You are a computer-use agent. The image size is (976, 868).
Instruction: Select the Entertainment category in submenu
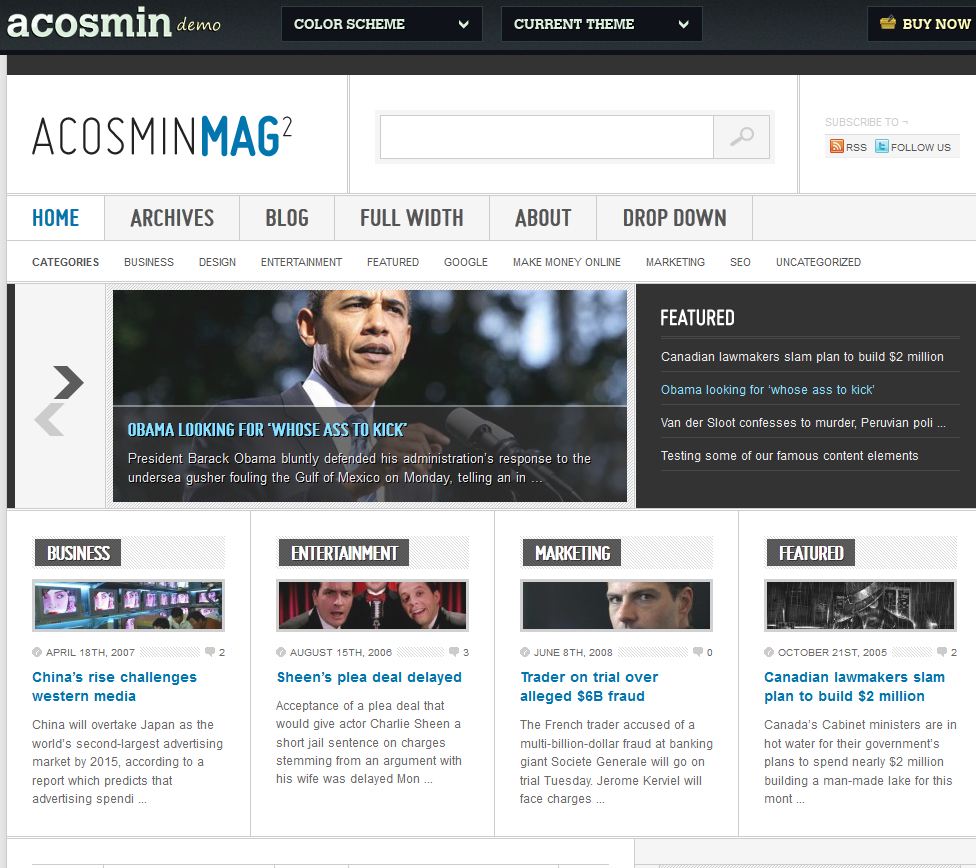(301, 262)
